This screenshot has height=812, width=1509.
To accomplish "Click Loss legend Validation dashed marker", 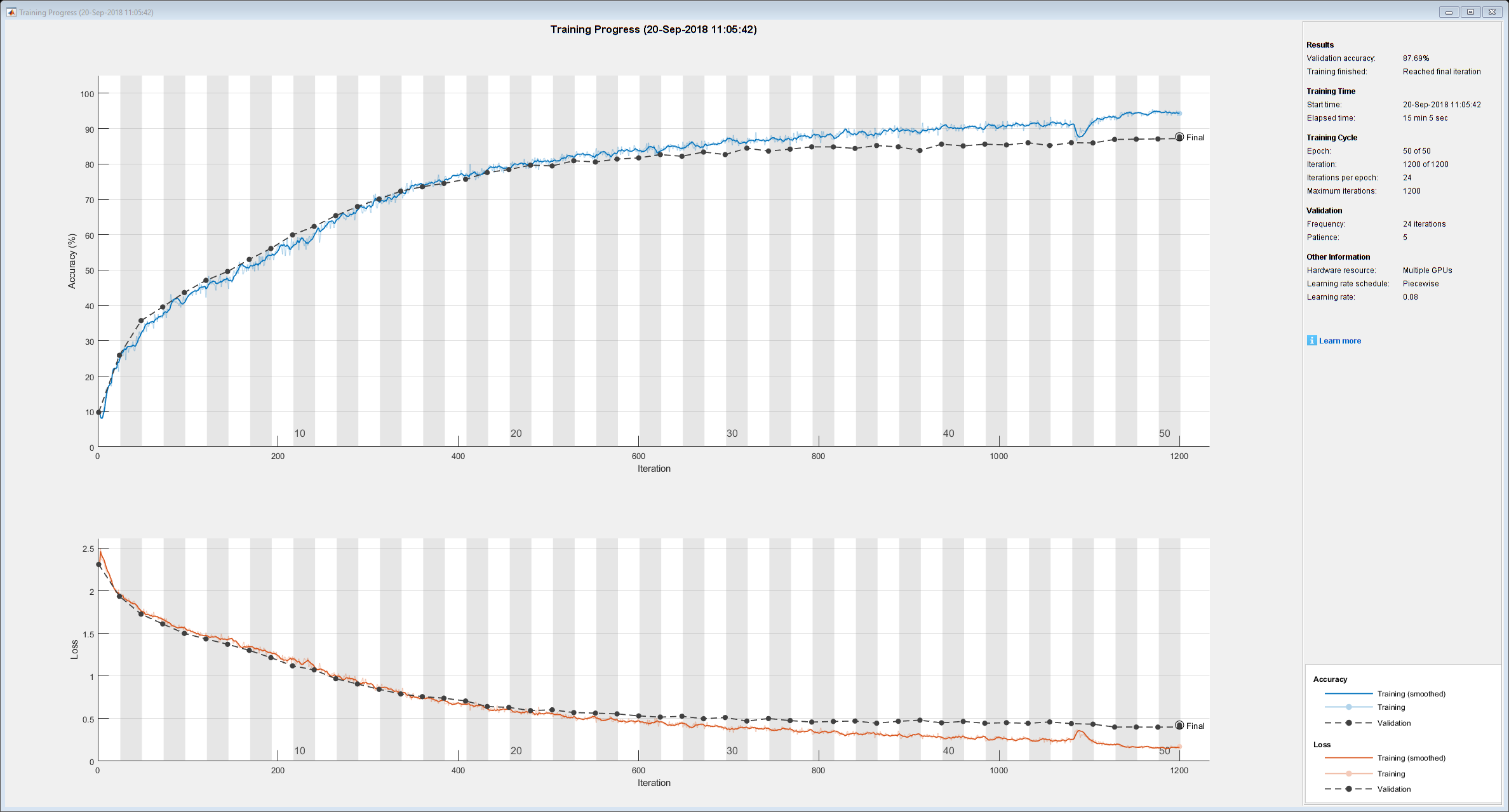I will coord(1348,789).
